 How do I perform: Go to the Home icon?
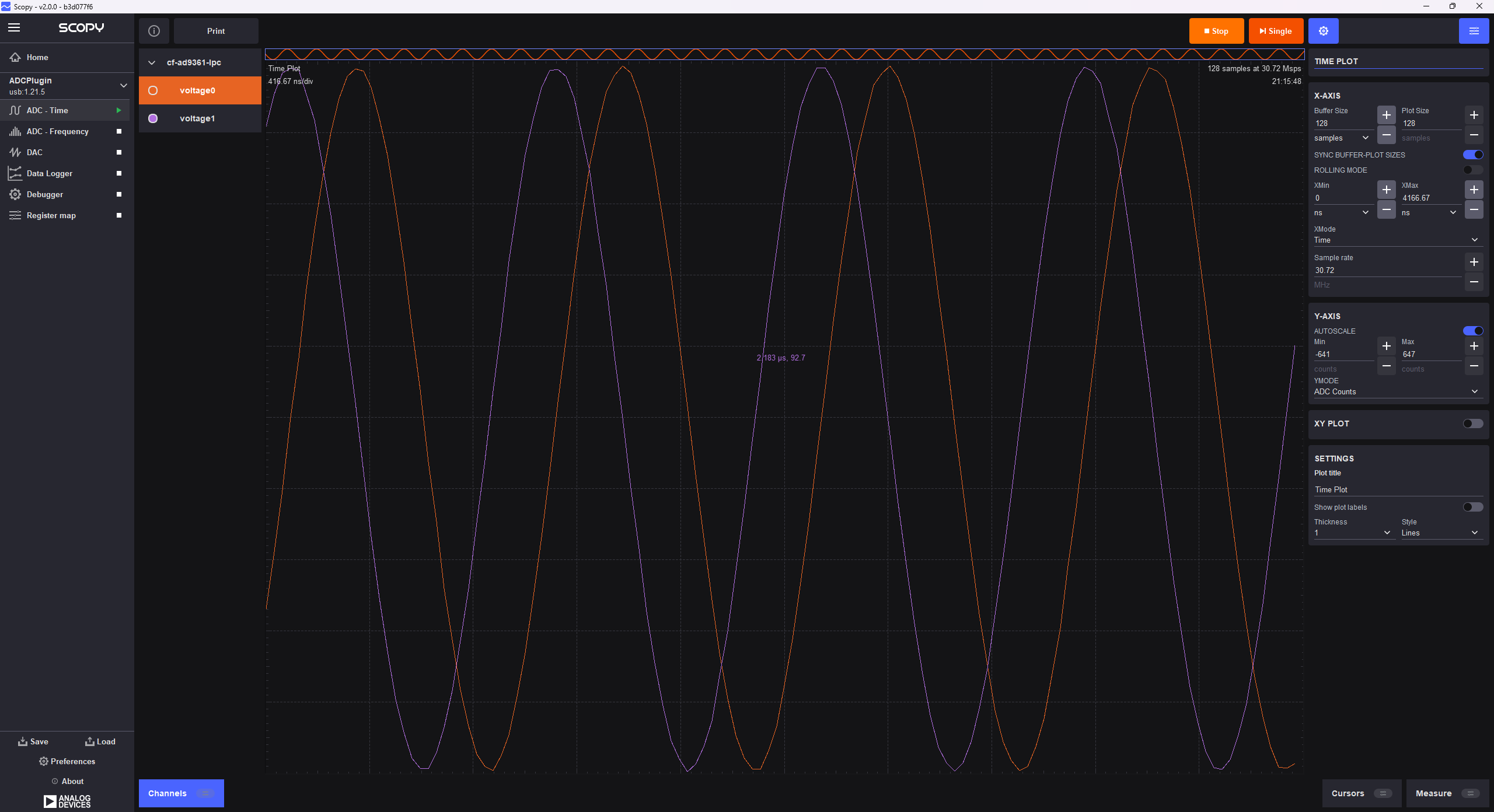[x=15, y=57]
